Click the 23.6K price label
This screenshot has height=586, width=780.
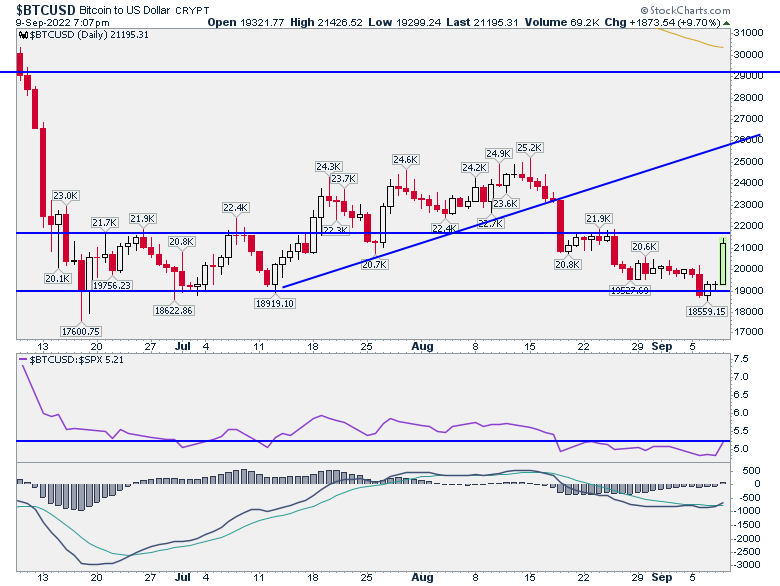click(x=506, y=203)
